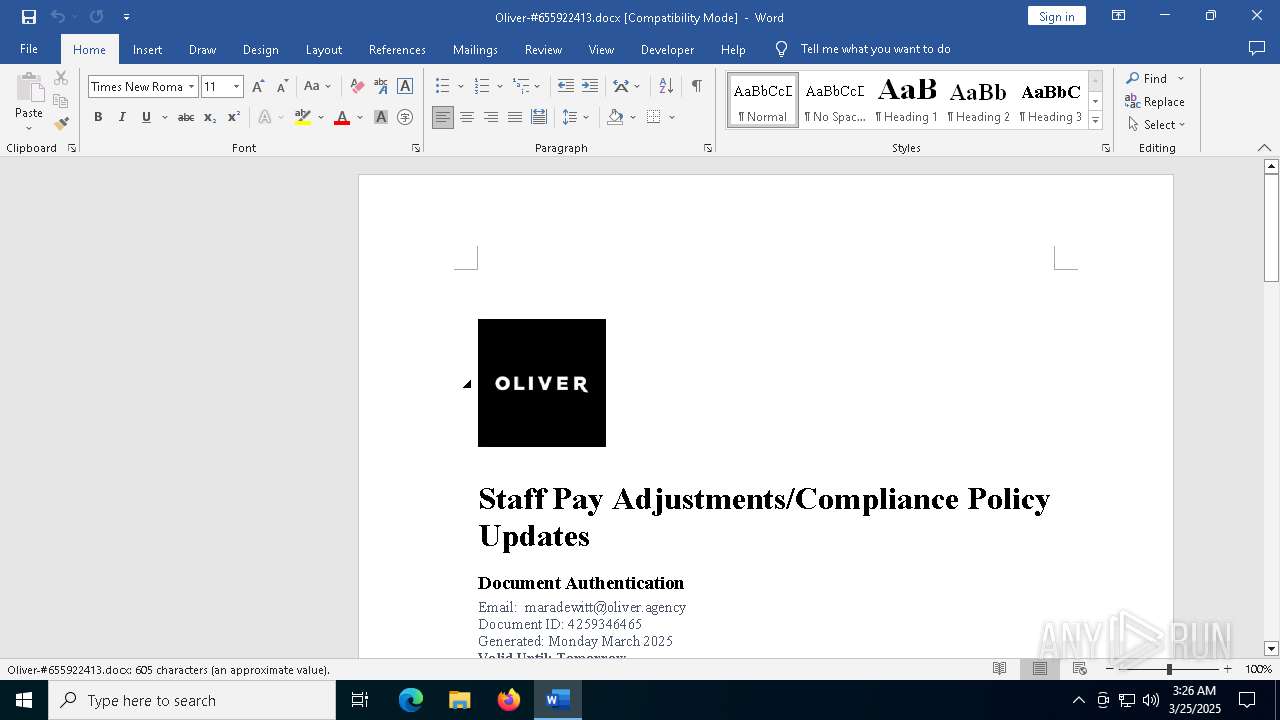Viewport: 1280px width, 720px height.
Task: Switch to the Design tab
Action: (260, 49)
